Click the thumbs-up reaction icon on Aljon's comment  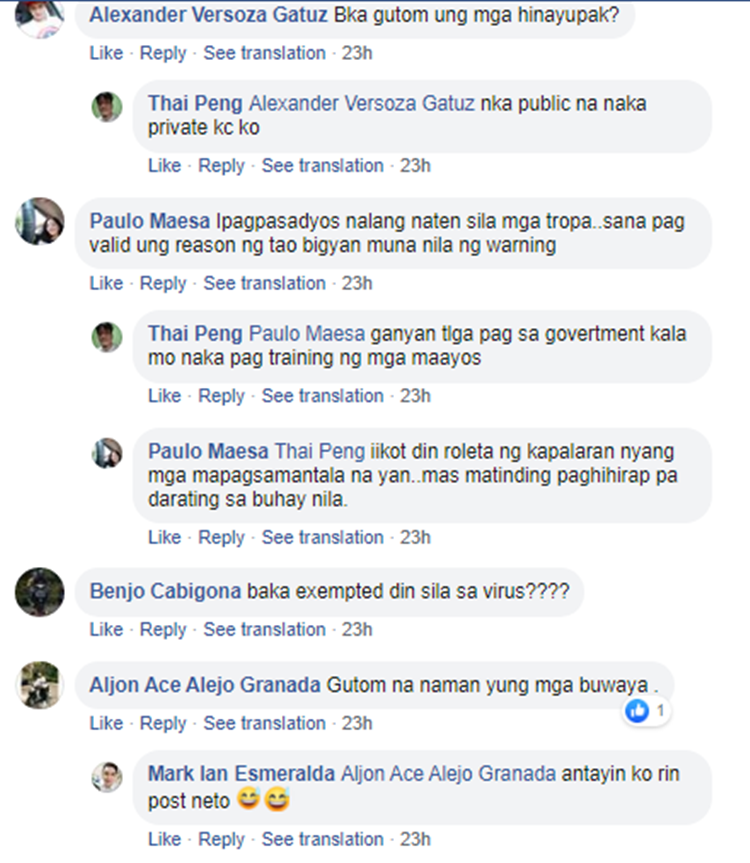pos(637,711)
